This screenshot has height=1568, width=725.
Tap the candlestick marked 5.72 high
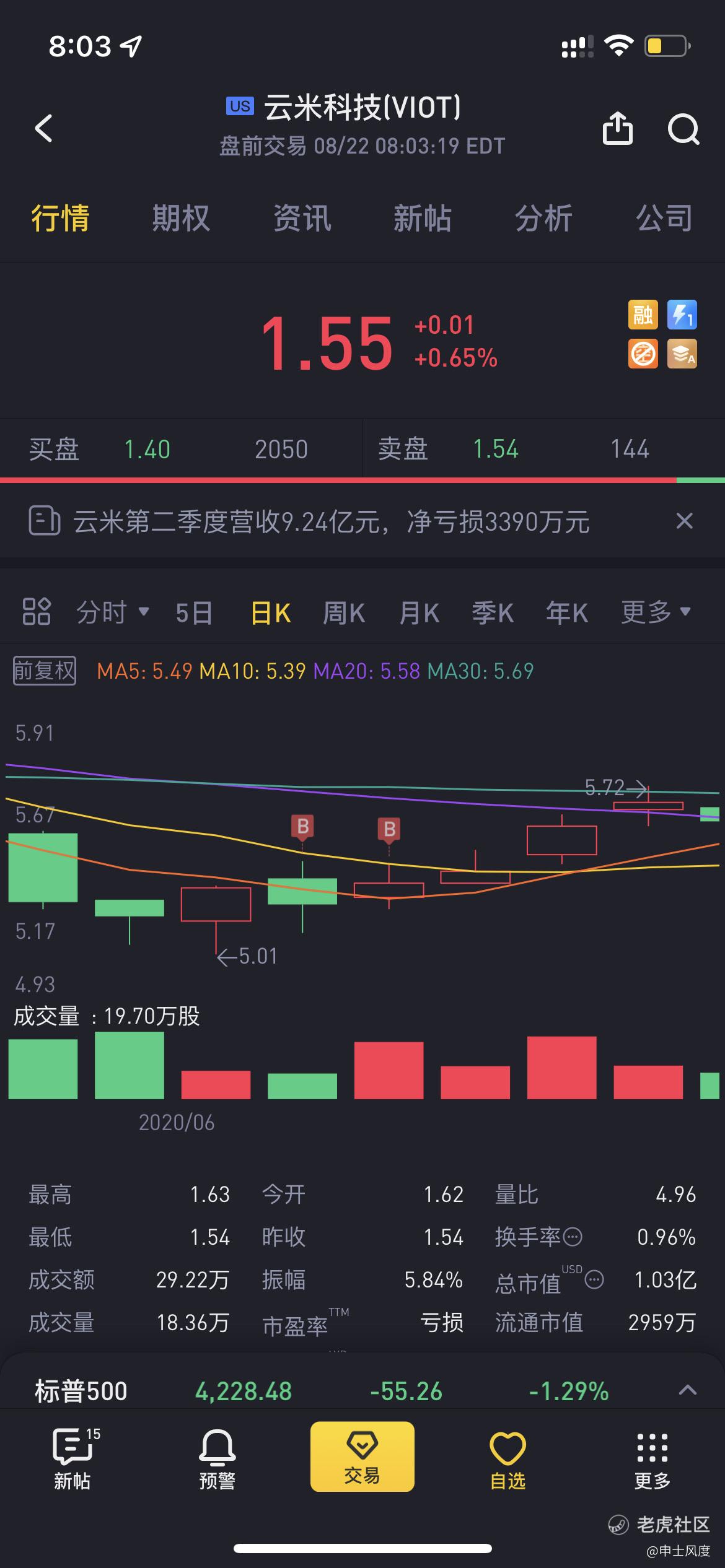[x=648, y=806]
